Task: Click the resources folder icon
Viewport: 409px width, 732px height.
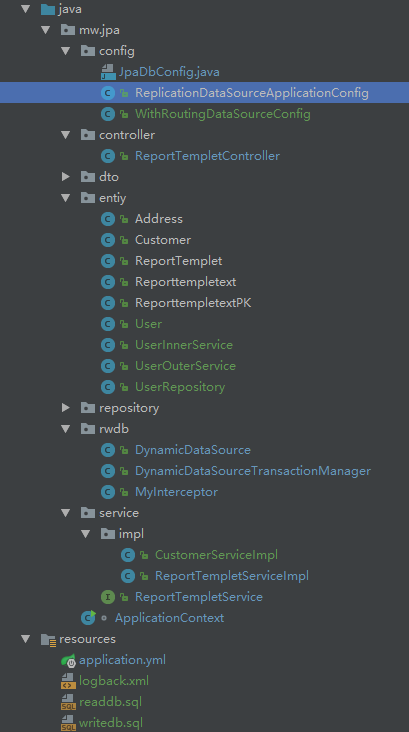Action: coord(49,639)
